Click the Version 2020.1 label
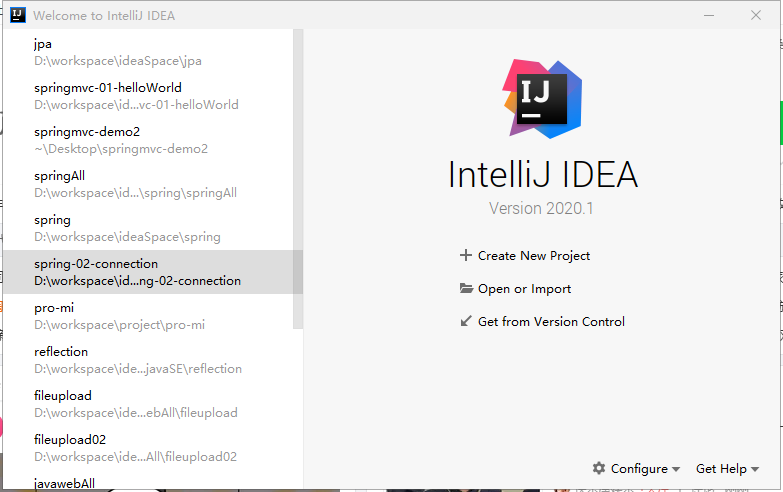The height and width of the screenshot is (492, 783). pos(541,208)
